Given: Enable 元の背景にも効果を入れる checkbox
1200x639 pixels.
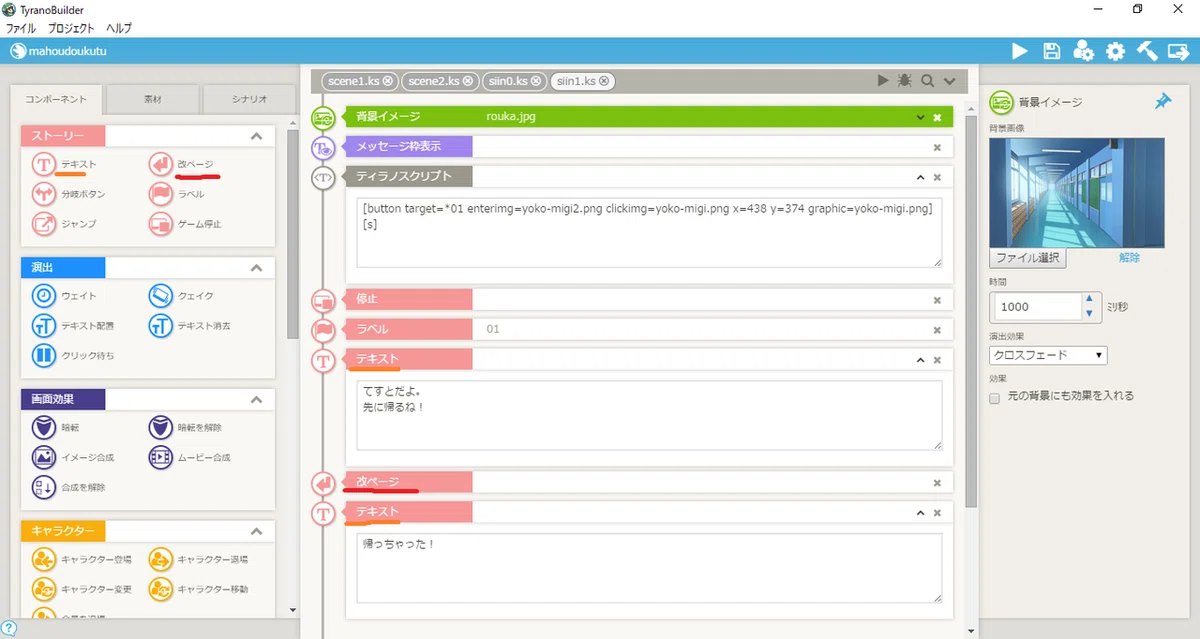Looking at the screenshot, I should (995, 397).
